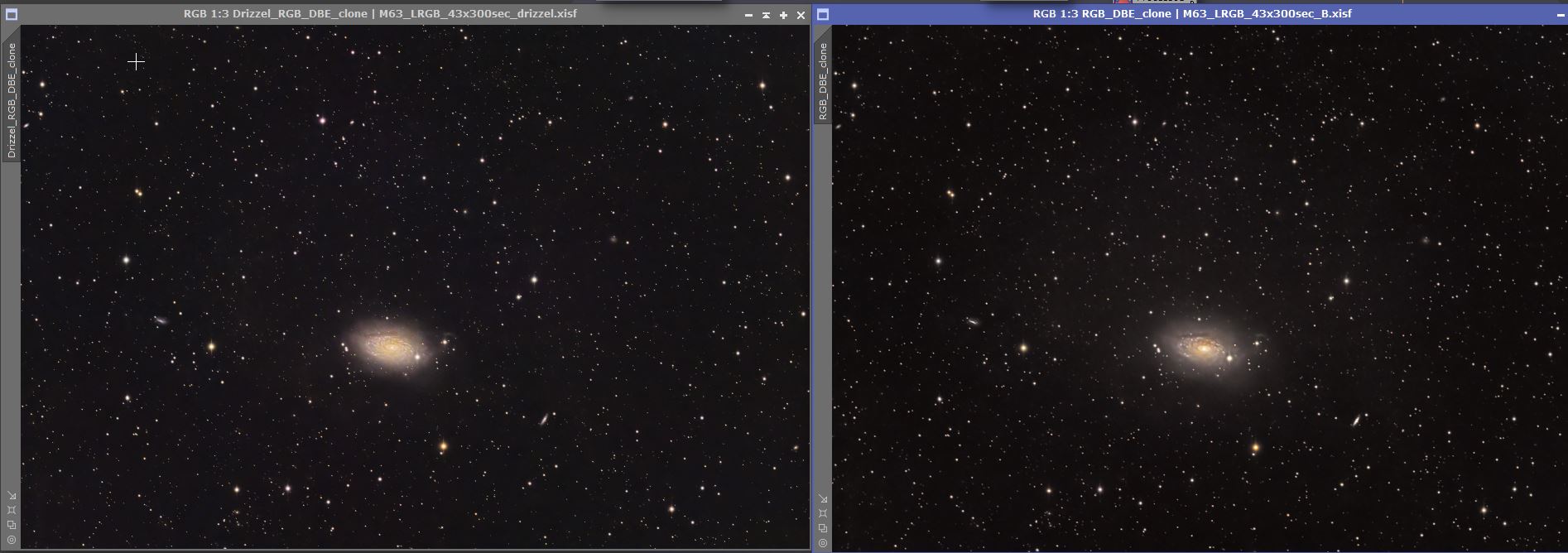Click the diagonal arrow icon in the M63_LRGB_43x300sec_B window

point(823,498)
